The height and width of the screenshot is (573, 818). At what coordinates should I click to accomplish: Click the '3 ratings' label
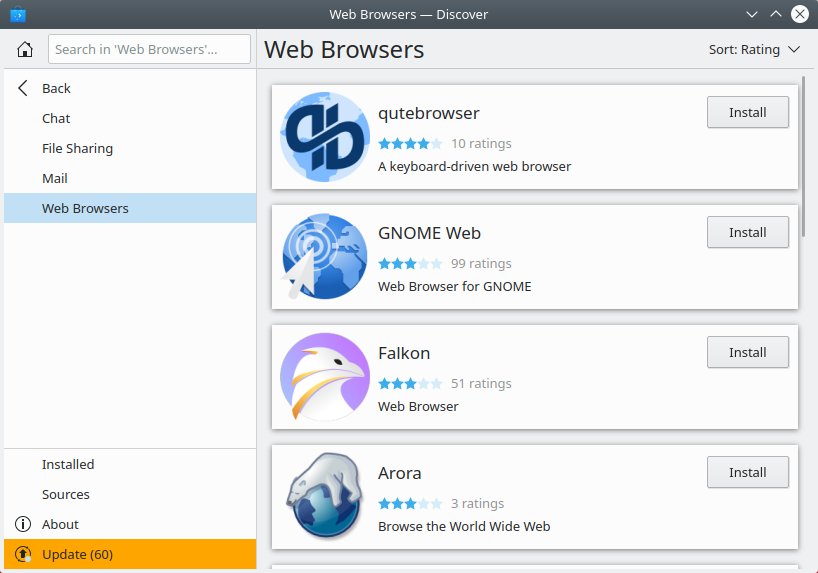[477, 504]
